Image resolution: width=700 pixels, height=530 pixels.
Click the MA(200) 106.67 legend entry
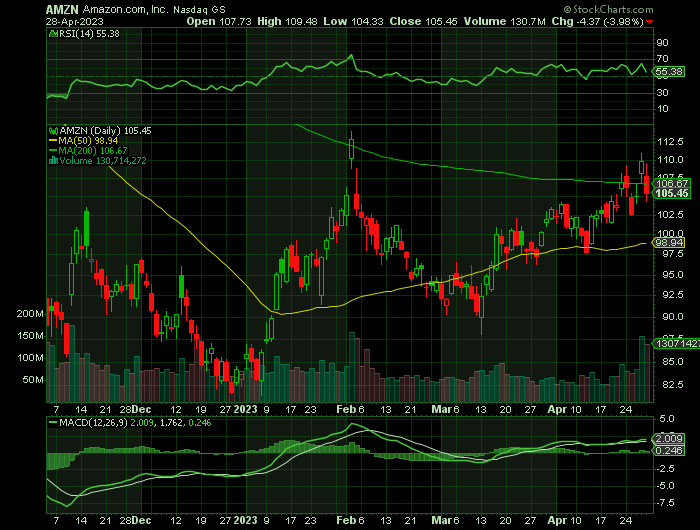coord(88,150)
